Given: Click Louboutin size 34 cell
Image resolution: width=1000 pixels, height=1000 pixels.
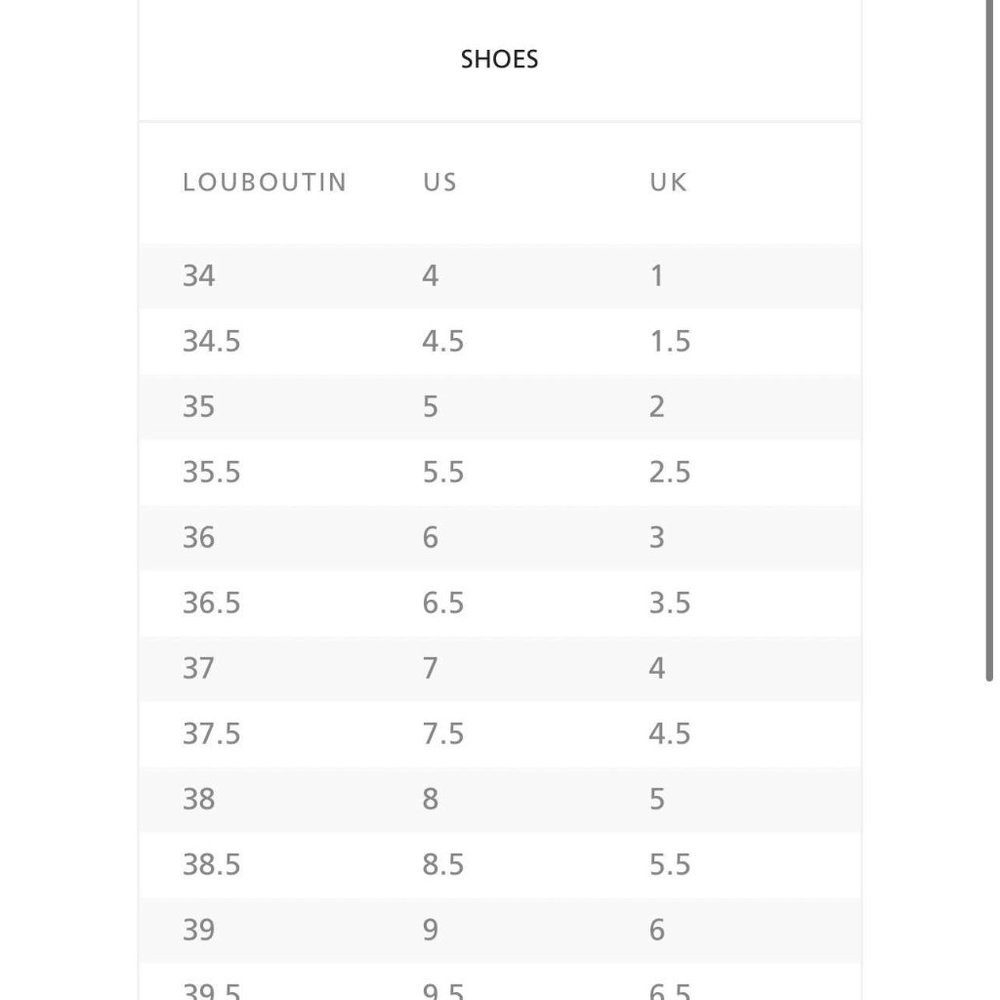Looking at the screenshot, I should click(x=199, y=276).
